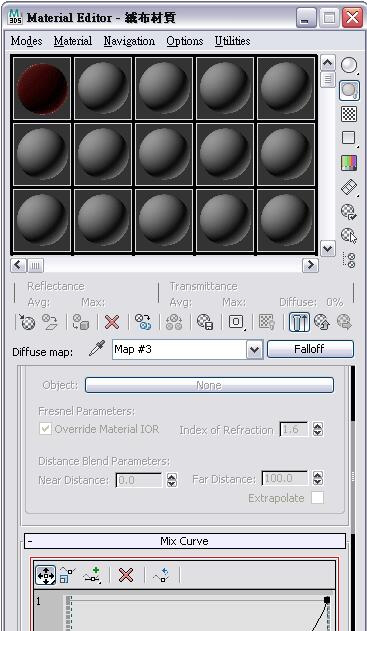Click the Near Distance spinner arrows
367x656 pixels.
[x=172, y=480]
